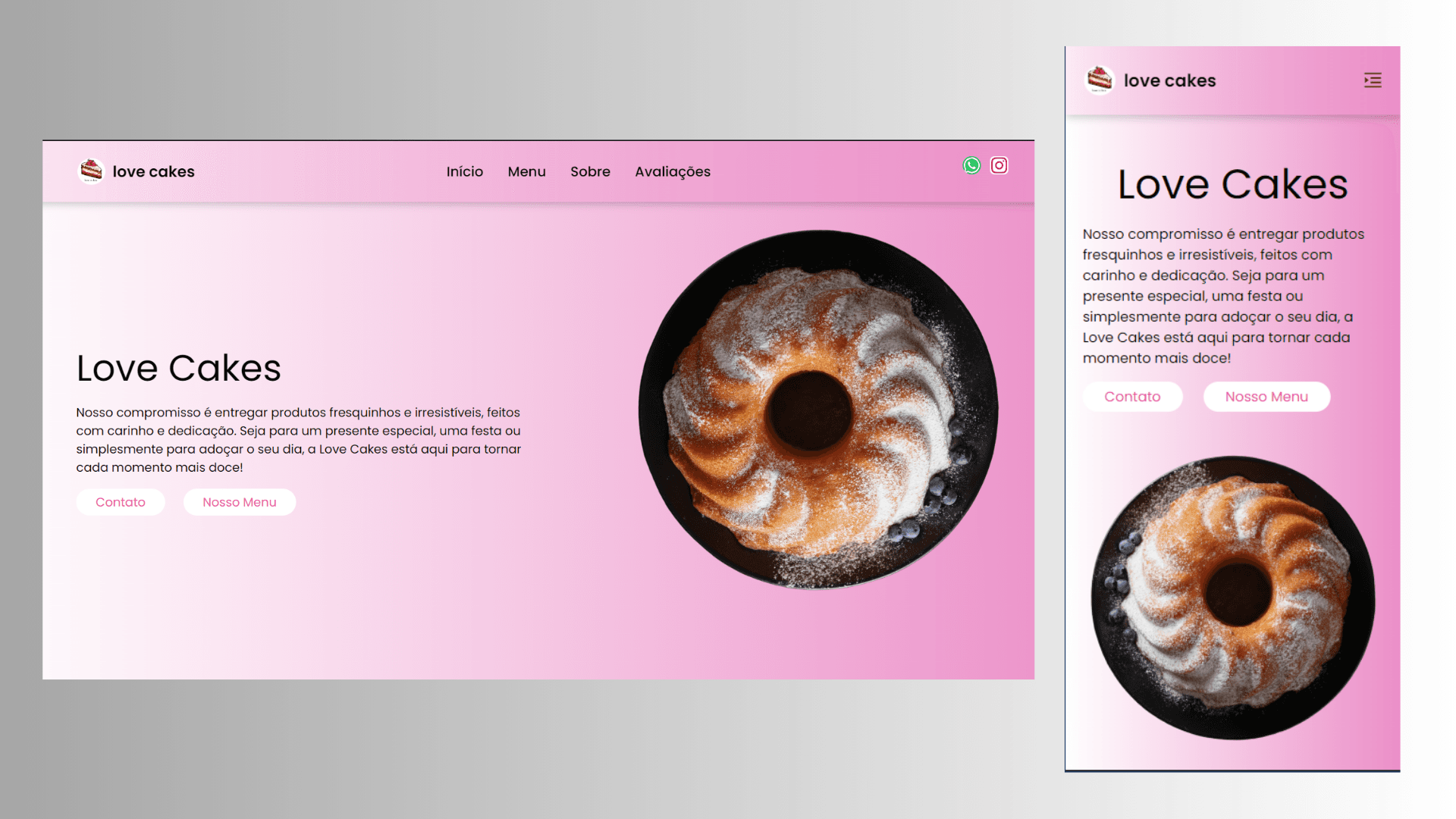Image resolution: width=1456 pixels, height=819 pixels.
Task: Click the Love Cakes heading text
Action: point(178,369)
